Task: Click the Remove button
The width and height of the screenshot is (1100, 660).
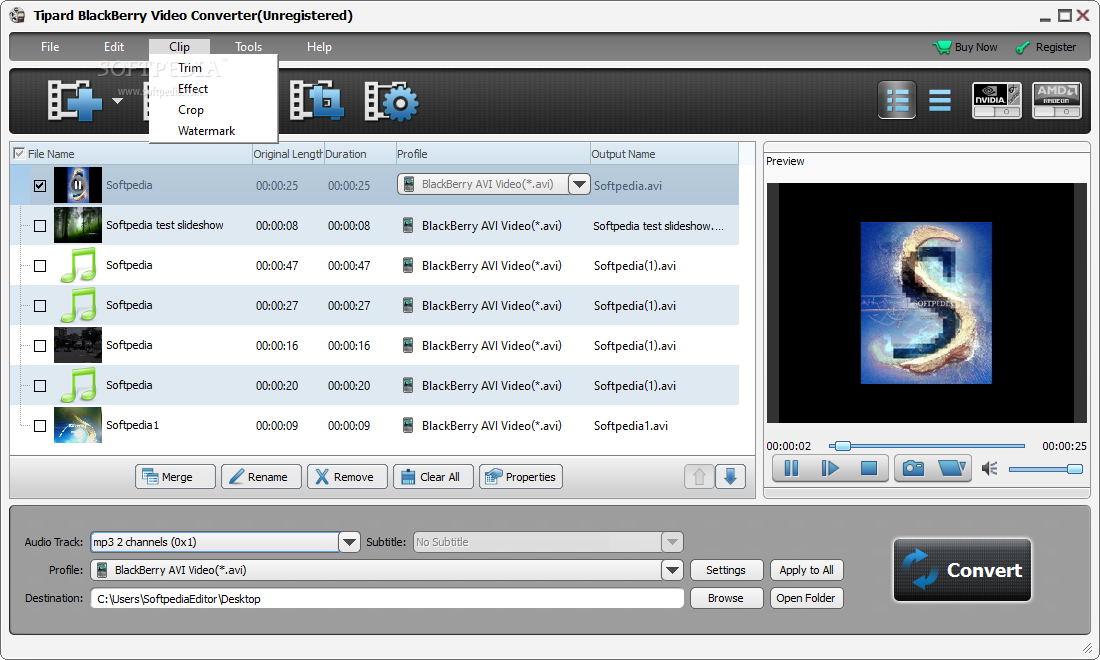Action: 347,477
